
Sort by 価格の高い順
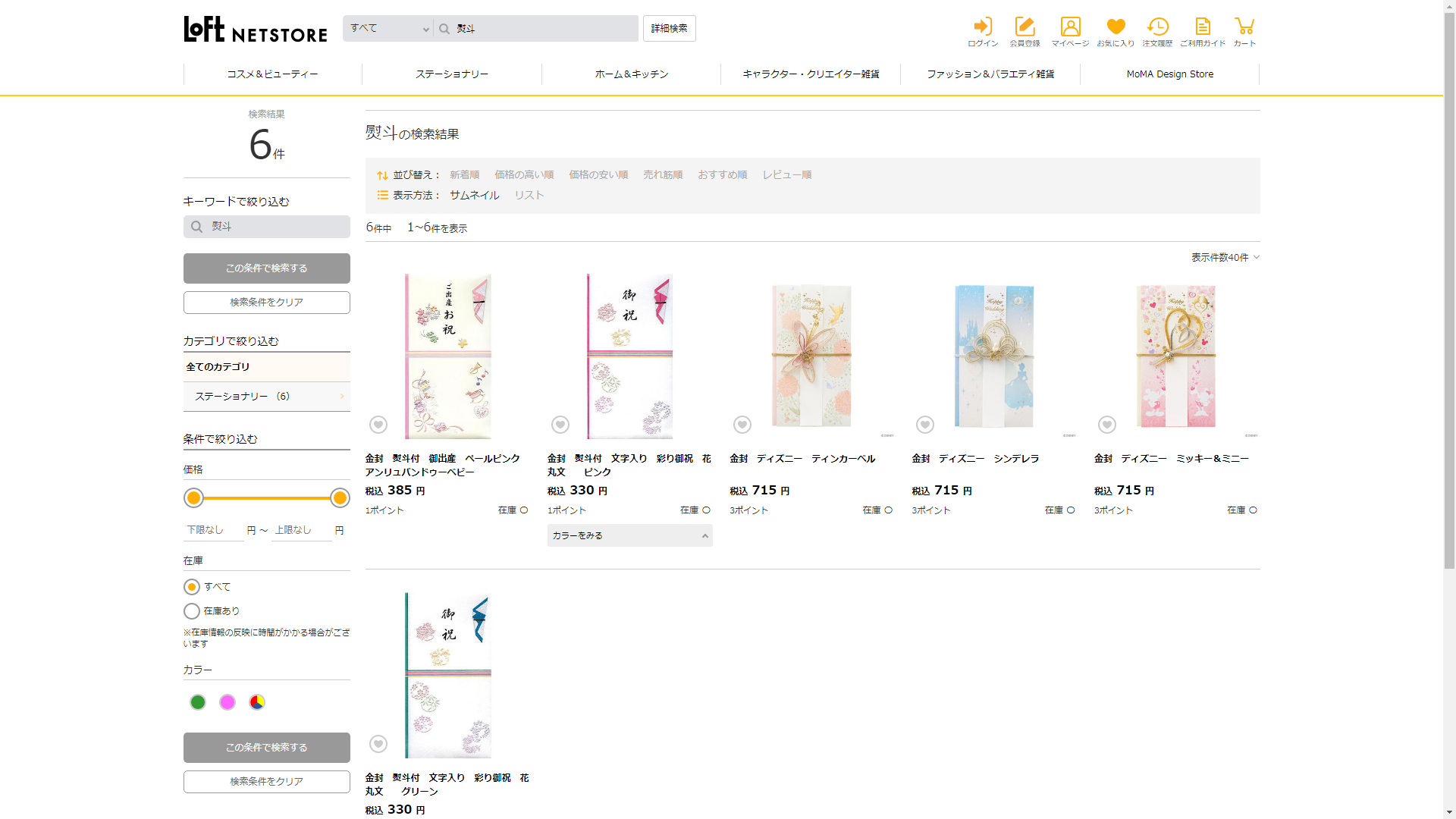pos(524,175)
